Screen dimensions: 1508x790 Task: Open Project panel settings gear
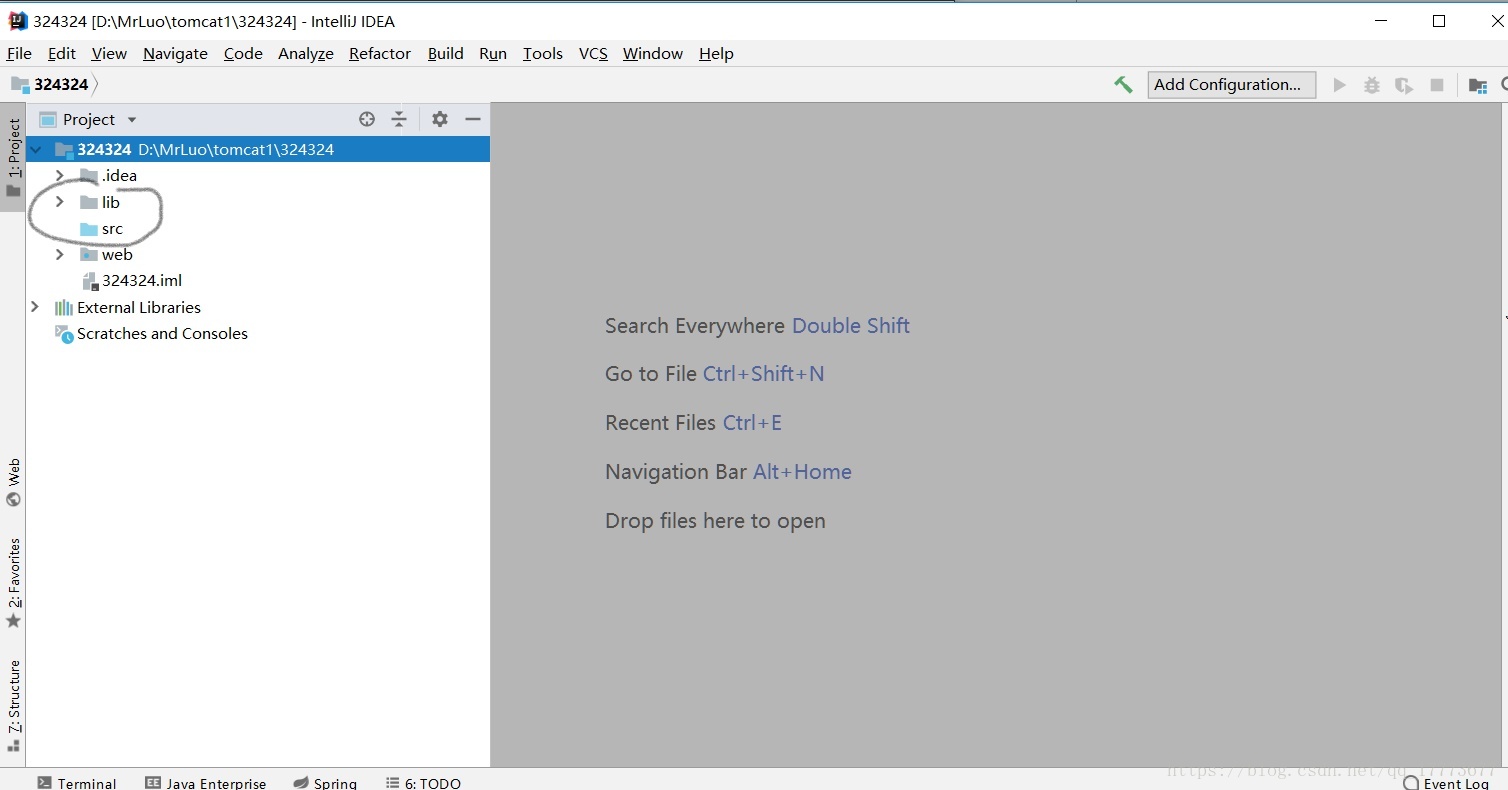(x=440, y=119)
